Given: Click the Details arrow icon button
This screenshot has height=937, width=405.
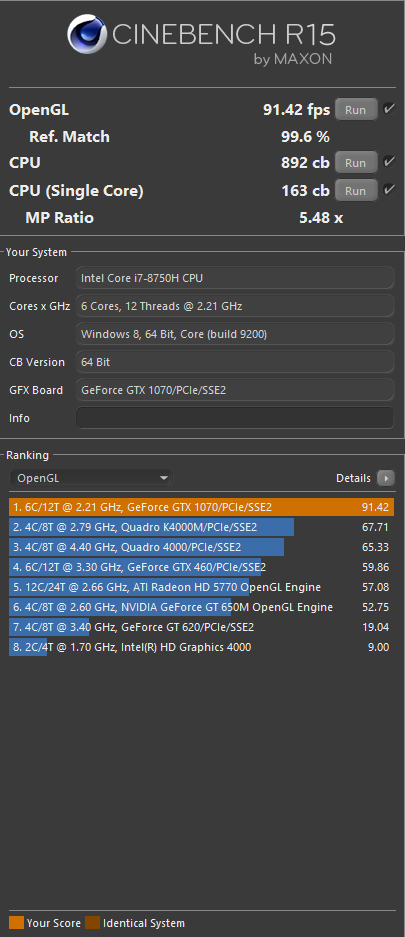Looking at the screenshot, I should 386,478.
